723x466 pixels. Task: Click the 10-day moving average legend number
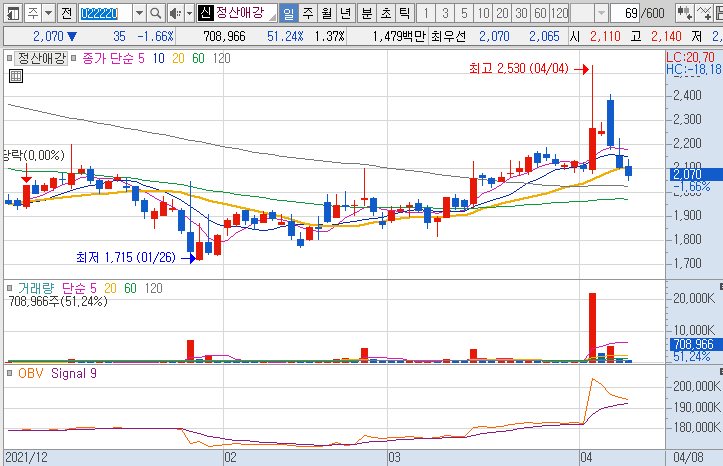click(158, 59)
